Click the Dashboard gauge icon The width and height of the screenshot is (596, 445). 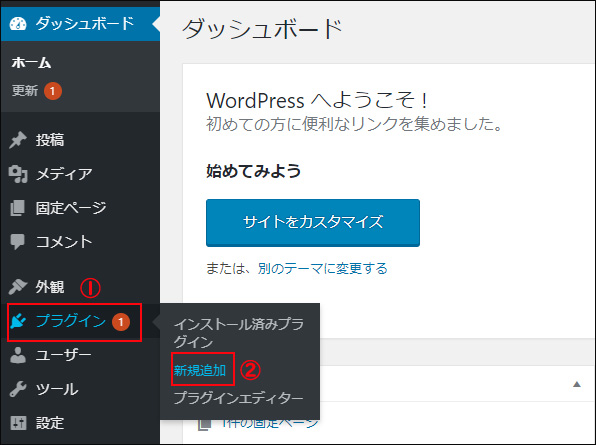coord(18,24)
